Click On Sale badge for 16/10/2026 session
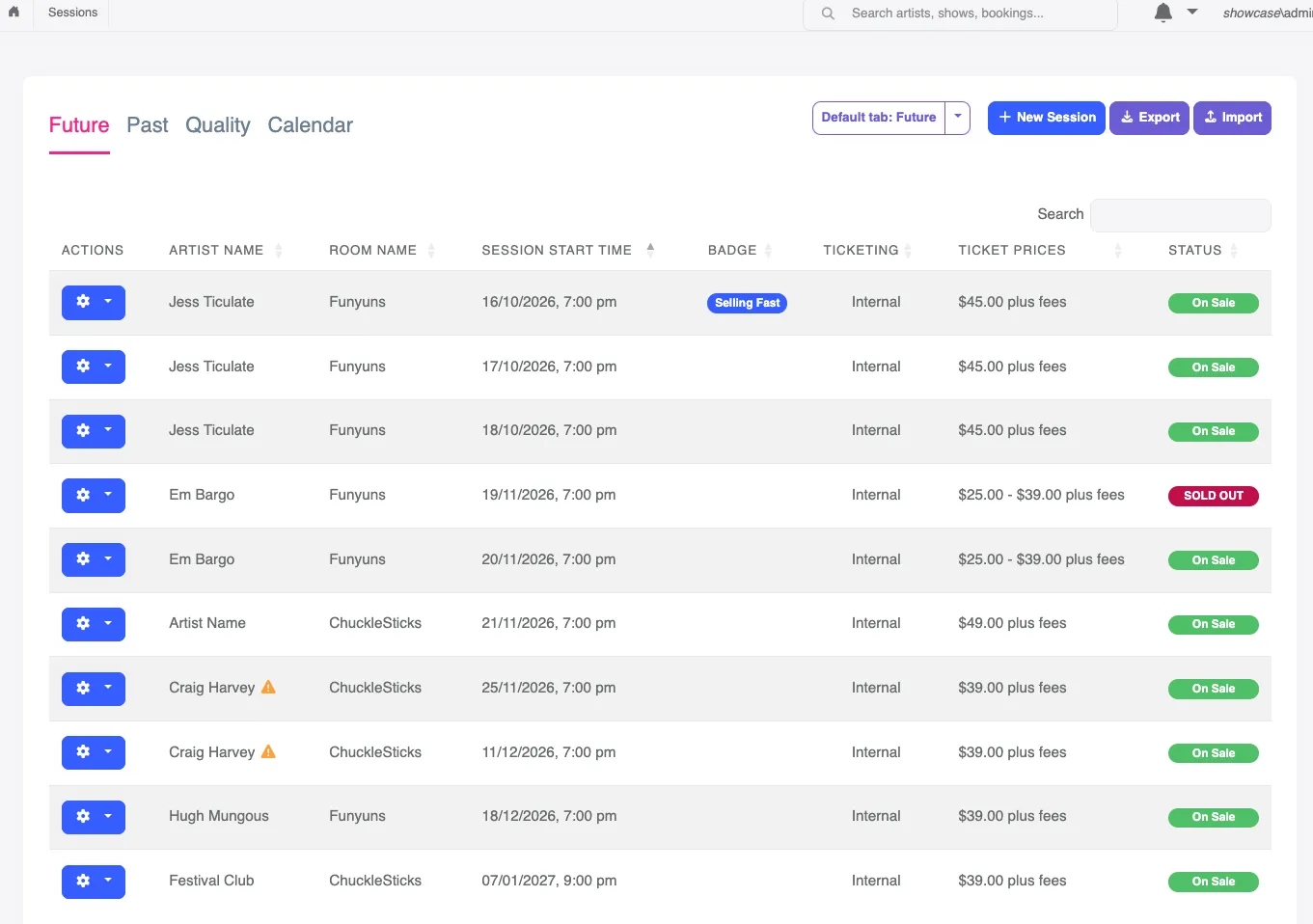Viewport: 1313px width, 924px height. pos(1214,303)
